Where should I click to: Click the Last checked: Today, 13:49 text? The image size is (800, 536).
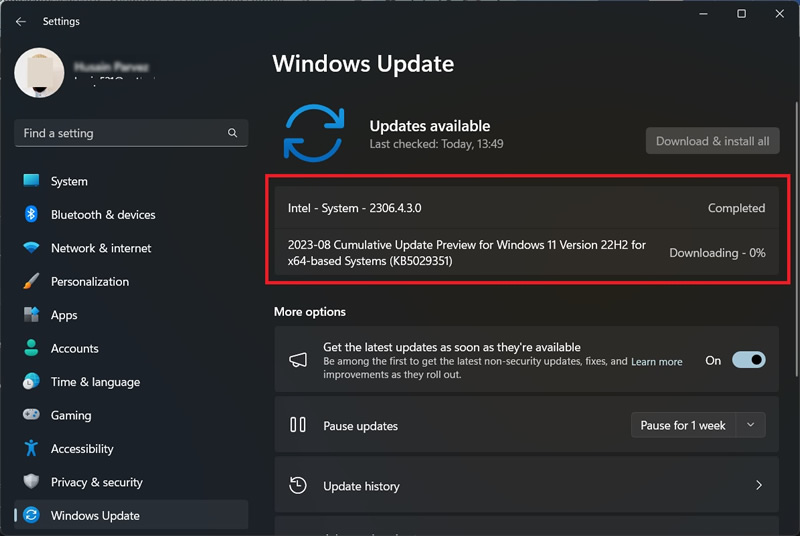click(436, 144)
